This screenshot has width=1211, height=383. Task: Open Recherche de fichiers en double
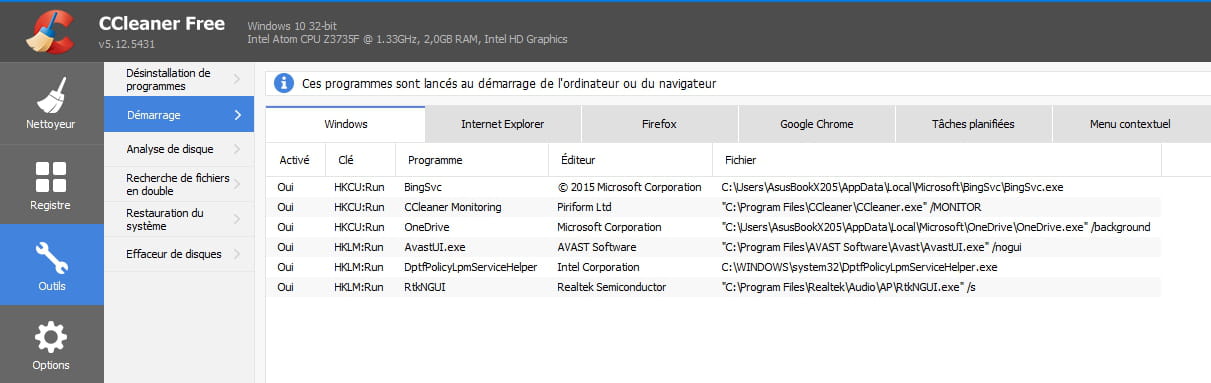178,184
